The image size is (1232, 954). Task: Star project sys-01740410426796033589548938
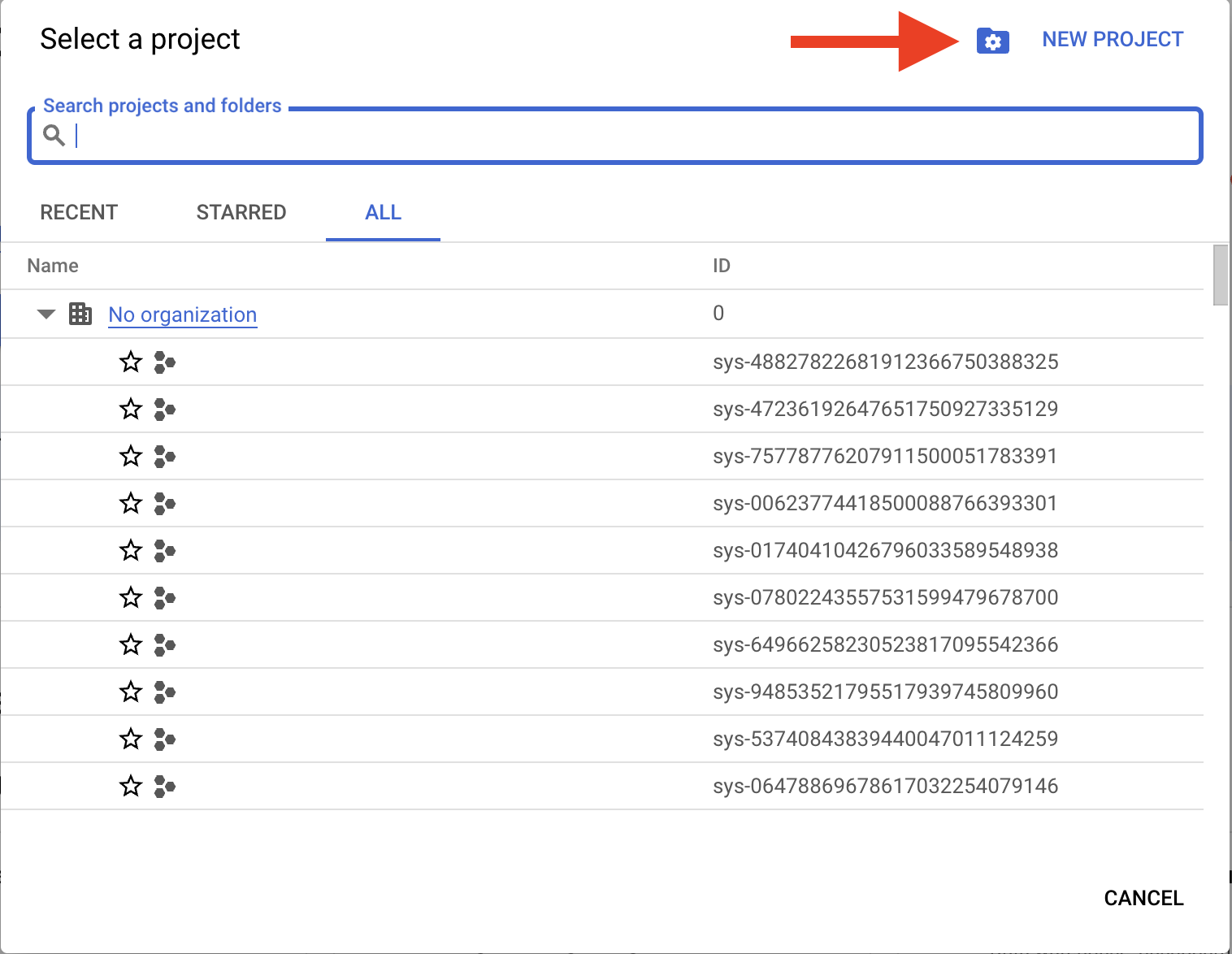coord(131,550)
